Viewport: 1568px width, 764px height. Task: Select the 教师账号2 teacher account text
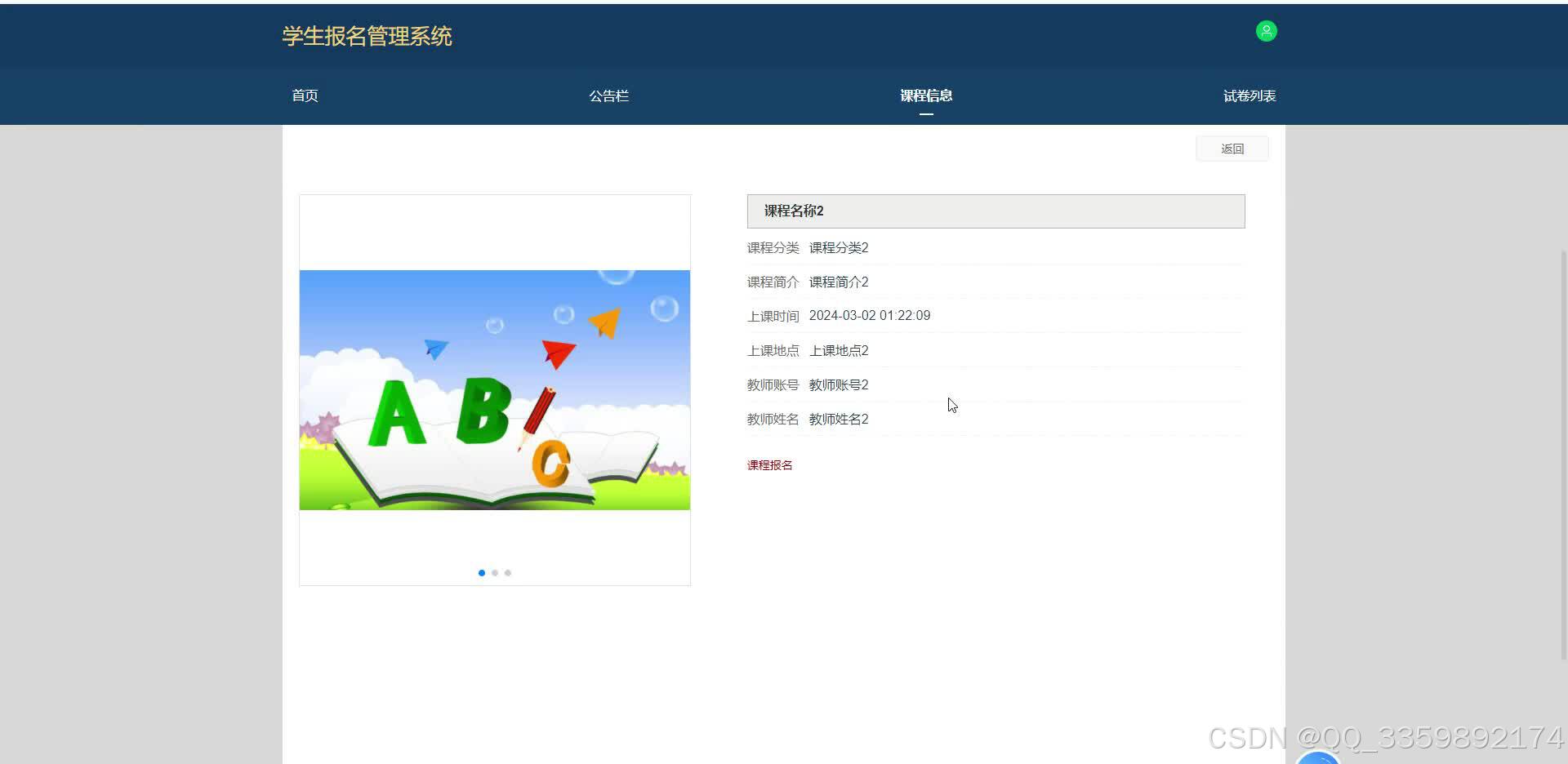[x=838, y=384]
